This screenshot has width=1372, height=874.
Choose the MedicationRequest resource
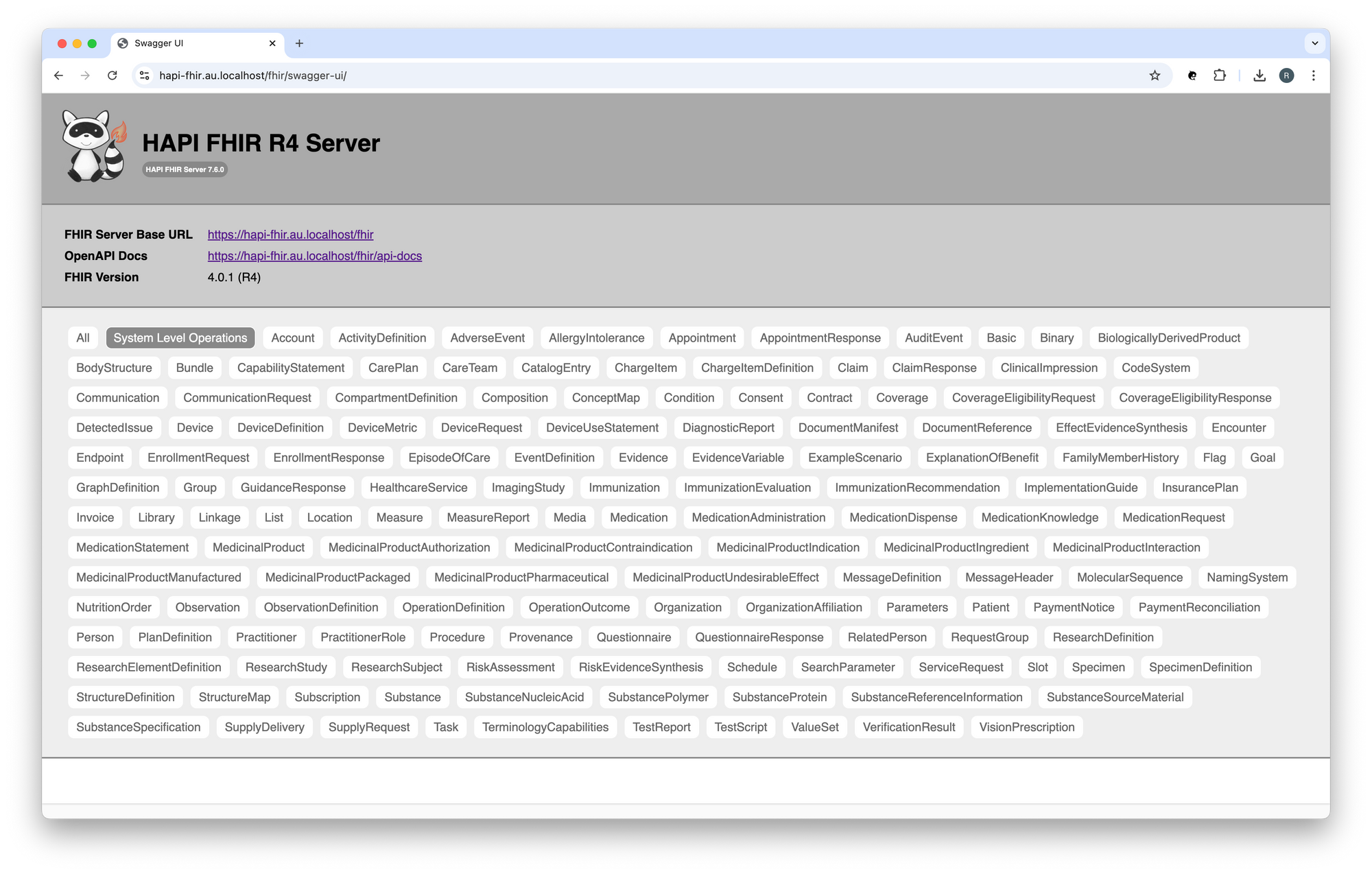click(1174, 518)
